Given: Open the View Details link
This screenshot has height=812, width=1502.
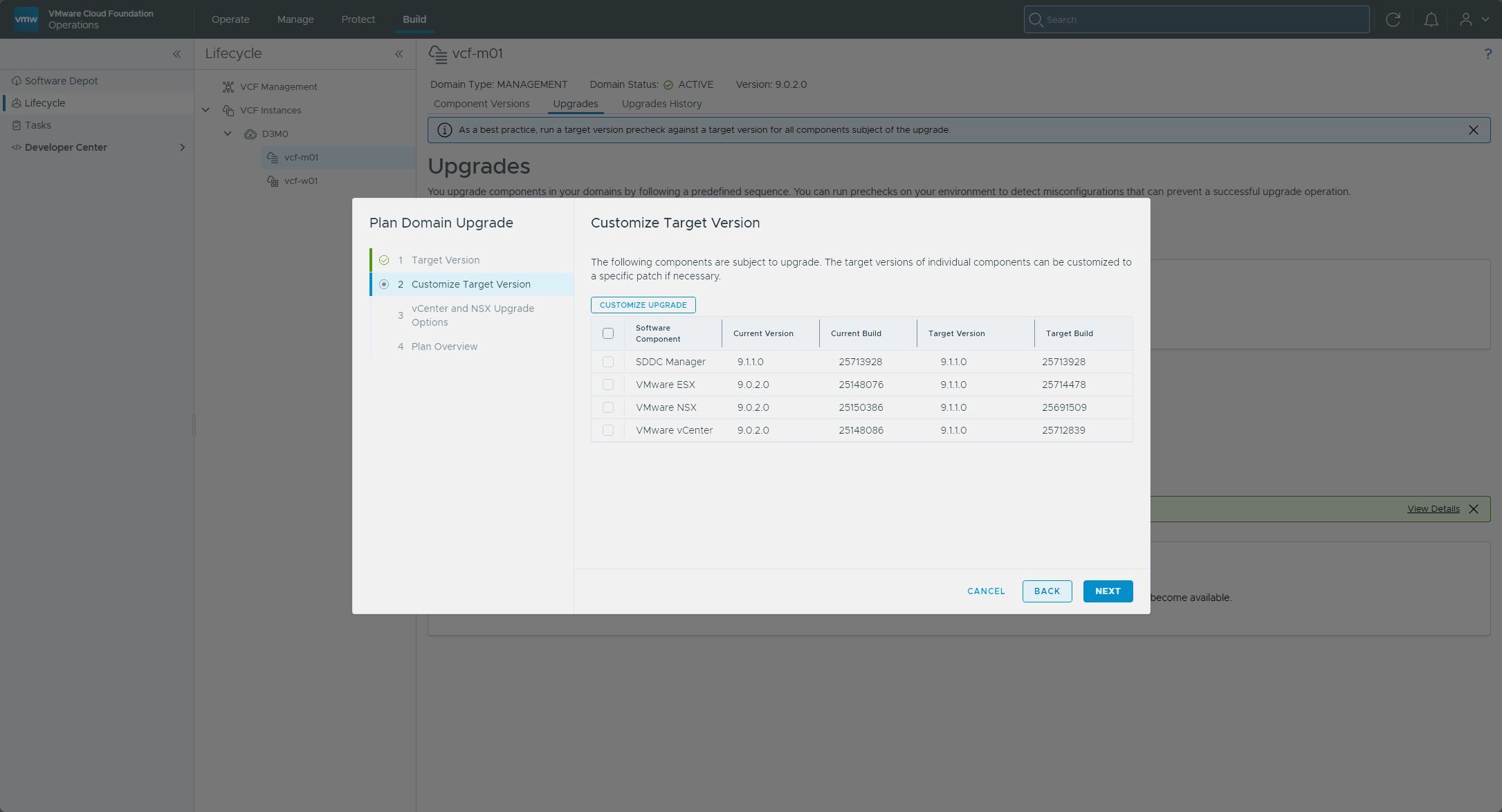Looking at the screenshot, I should pos(1434,509).
